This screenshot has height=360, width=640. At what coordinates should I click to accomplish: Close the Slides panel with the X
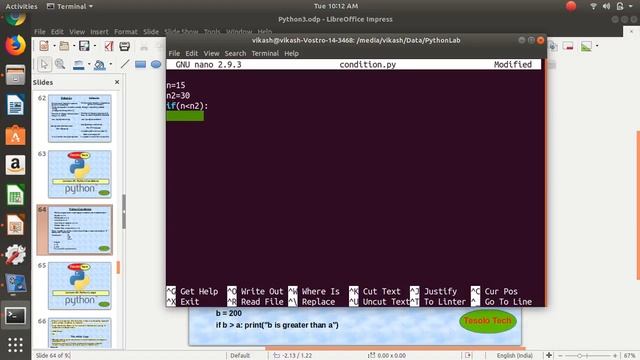pyautogui.click(x=117, y=82)
